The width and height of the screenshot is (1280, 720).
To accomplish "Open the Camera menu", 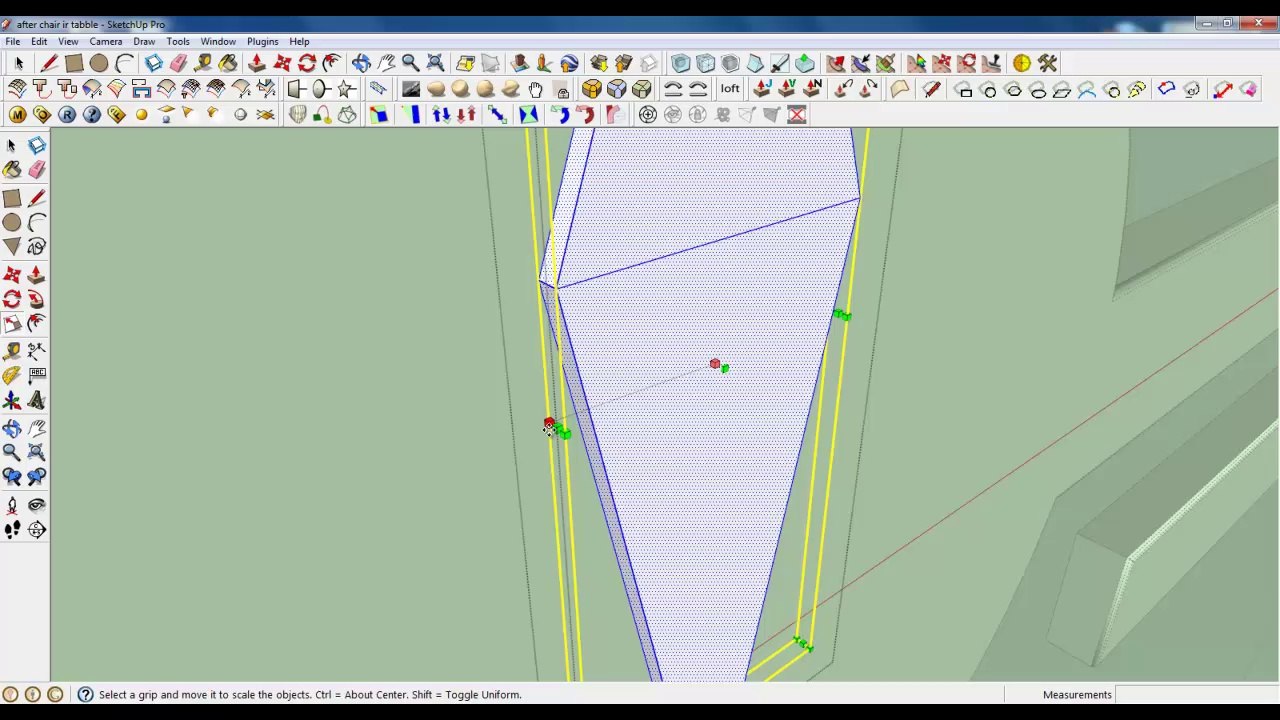I will tap(106, 42).
